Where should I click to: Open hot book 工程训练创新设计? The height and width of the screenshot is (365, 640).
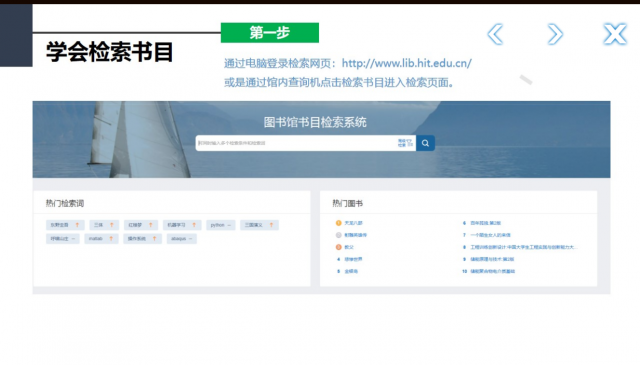pyautogui.click(x=524, y=247)
